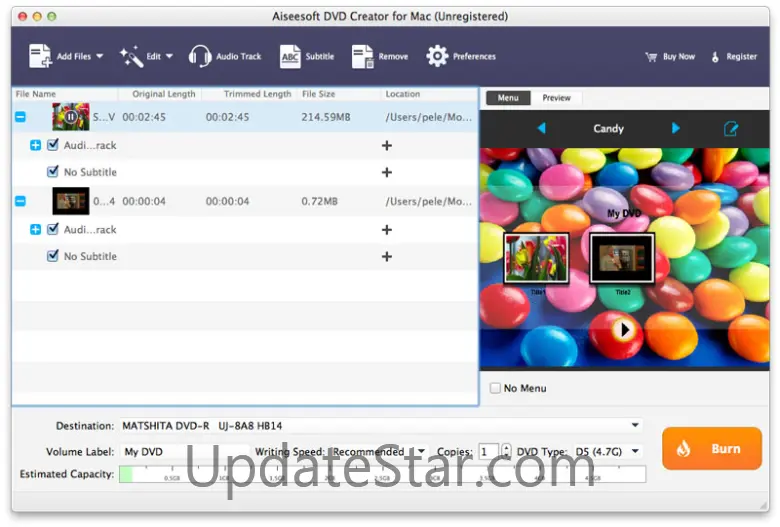
Task: Uncheck No Subtitle of second video
Action: (52, 256)
